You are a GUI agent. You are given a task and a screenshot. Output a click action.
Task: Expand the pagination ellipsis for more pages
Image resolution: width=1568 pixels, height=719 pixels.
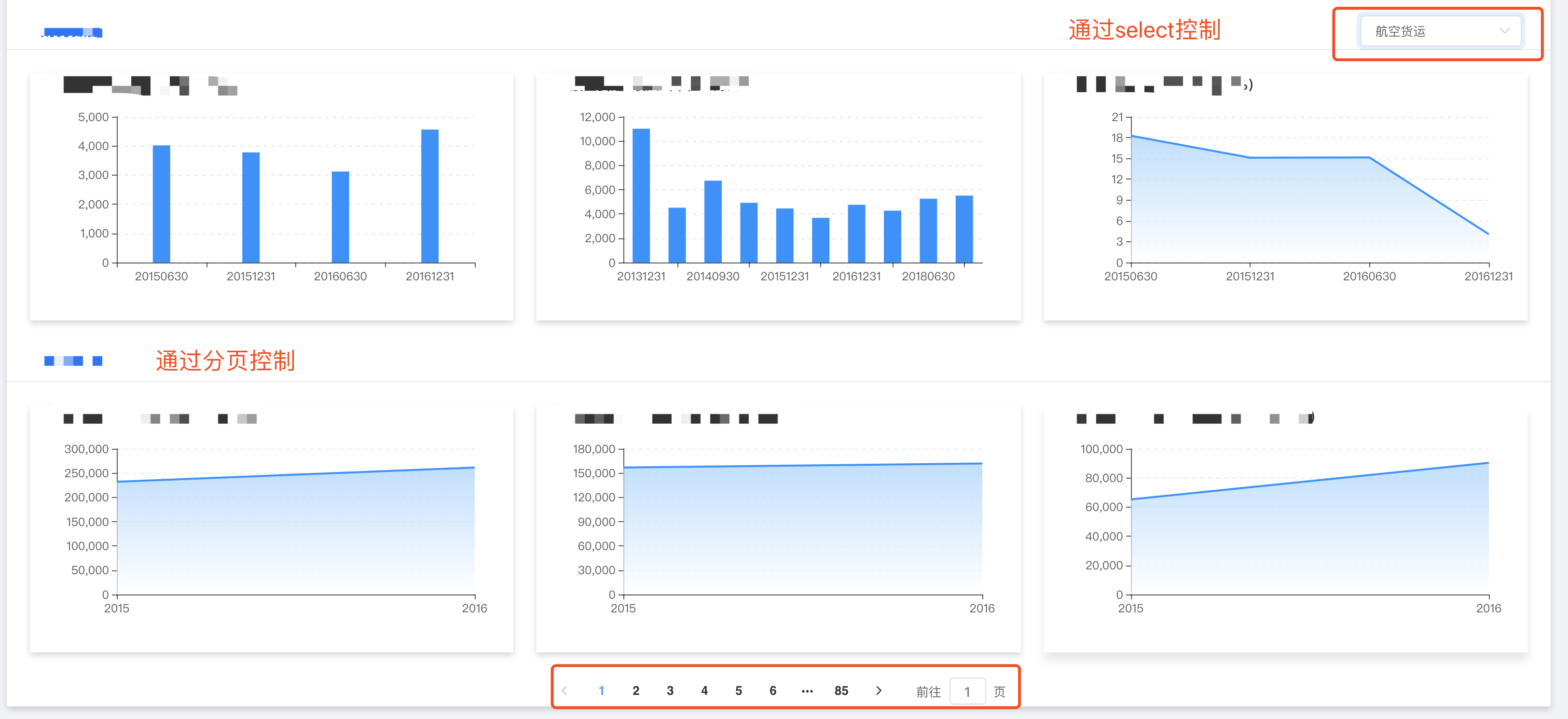point(807,691)
